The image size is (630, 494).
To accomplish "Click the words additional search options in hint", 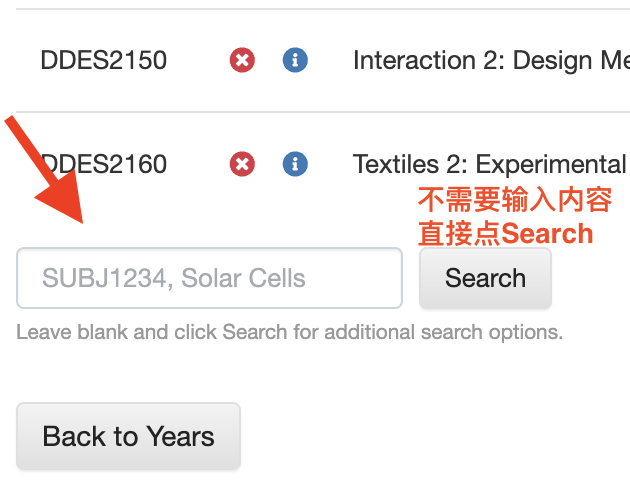I will point(444,332).
